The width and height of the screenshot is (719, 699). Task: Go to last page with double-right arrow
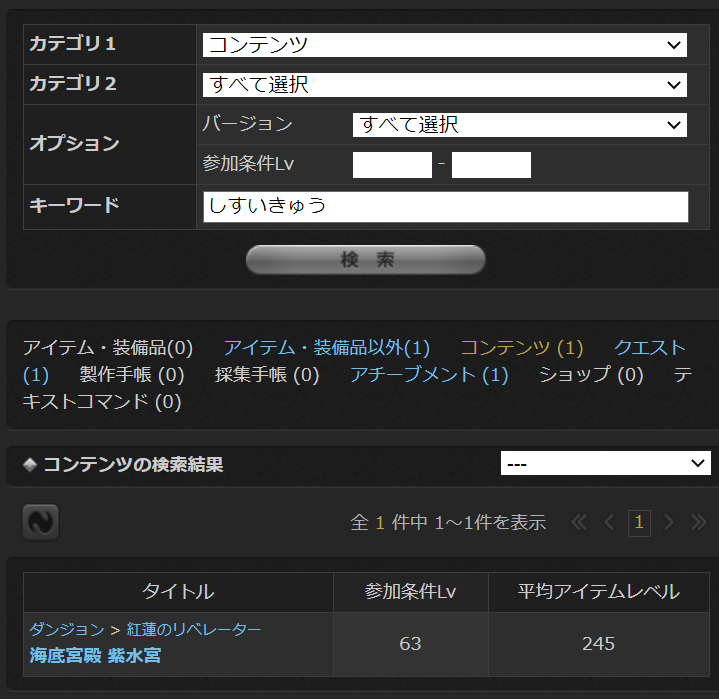coord(698,522)
